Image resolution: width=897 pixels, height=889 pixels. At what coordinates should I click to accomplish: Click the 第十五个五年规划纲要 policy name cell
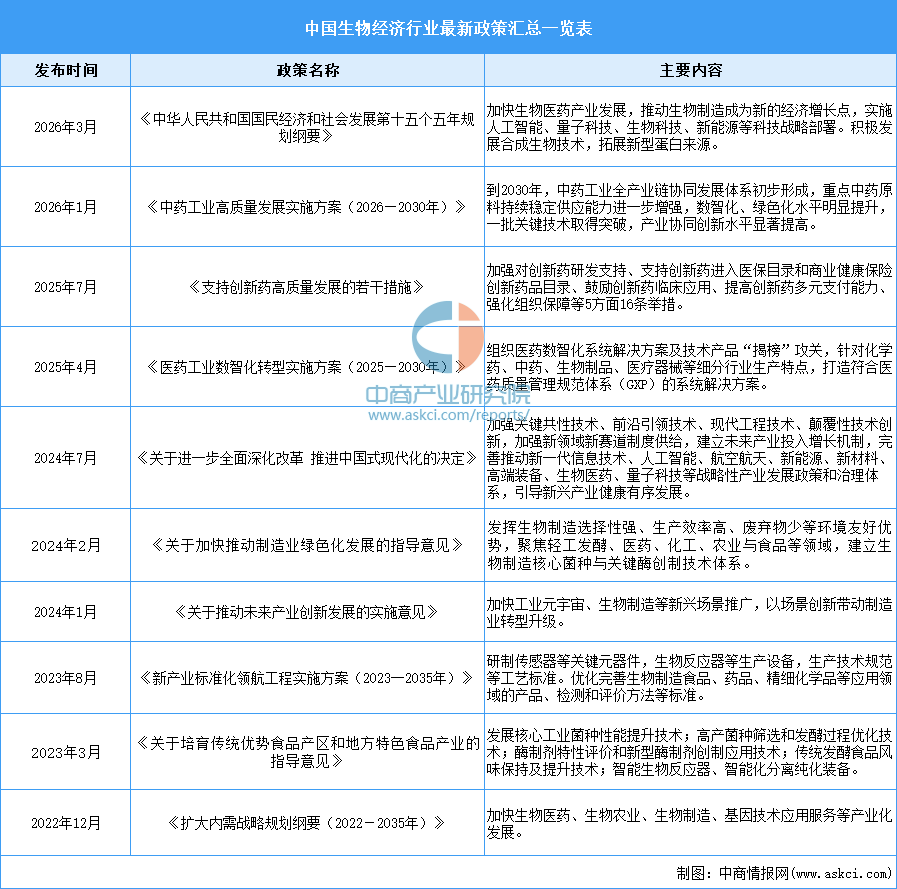(x=307, y=127)
